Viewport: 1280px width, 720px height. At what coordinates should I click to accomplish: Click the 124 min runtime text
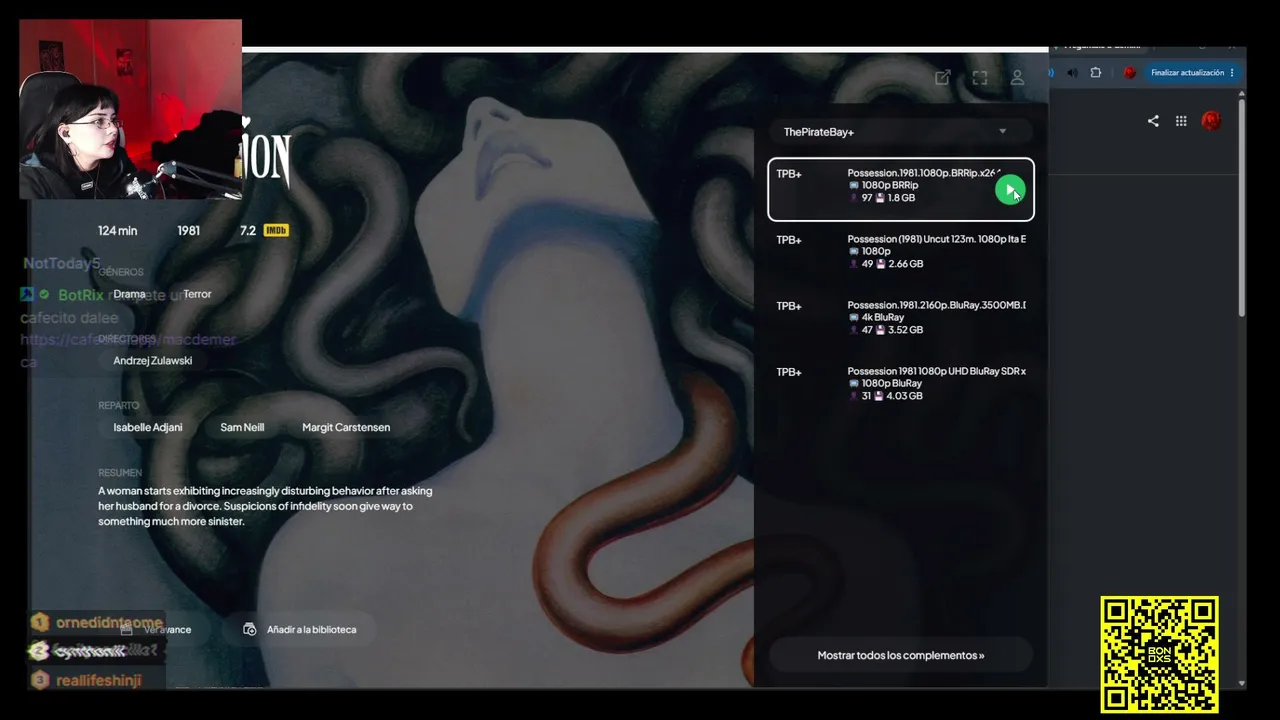[x=117, y=231]
